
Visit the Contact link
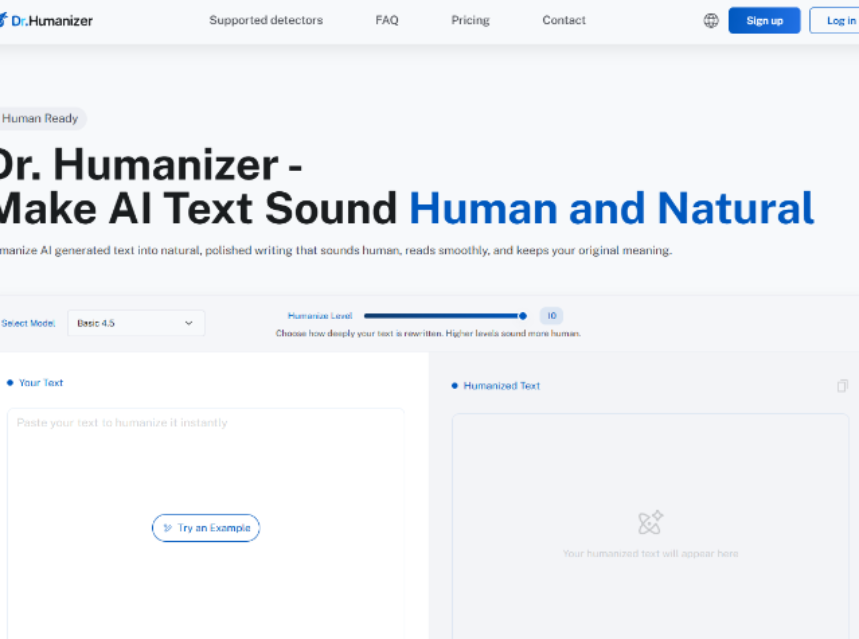click(x=564, y=20)
